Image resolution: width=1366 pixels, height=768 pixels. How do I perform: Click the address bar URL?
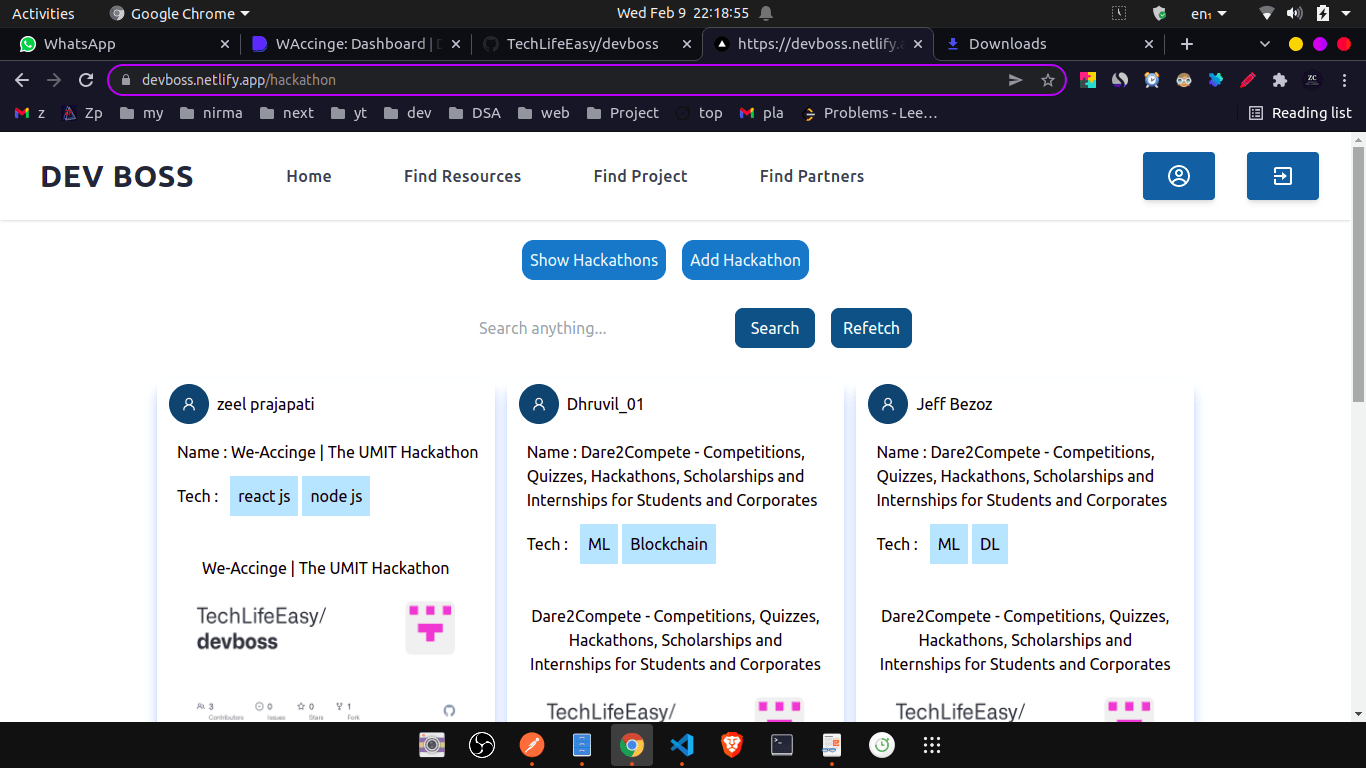point(239,80)
